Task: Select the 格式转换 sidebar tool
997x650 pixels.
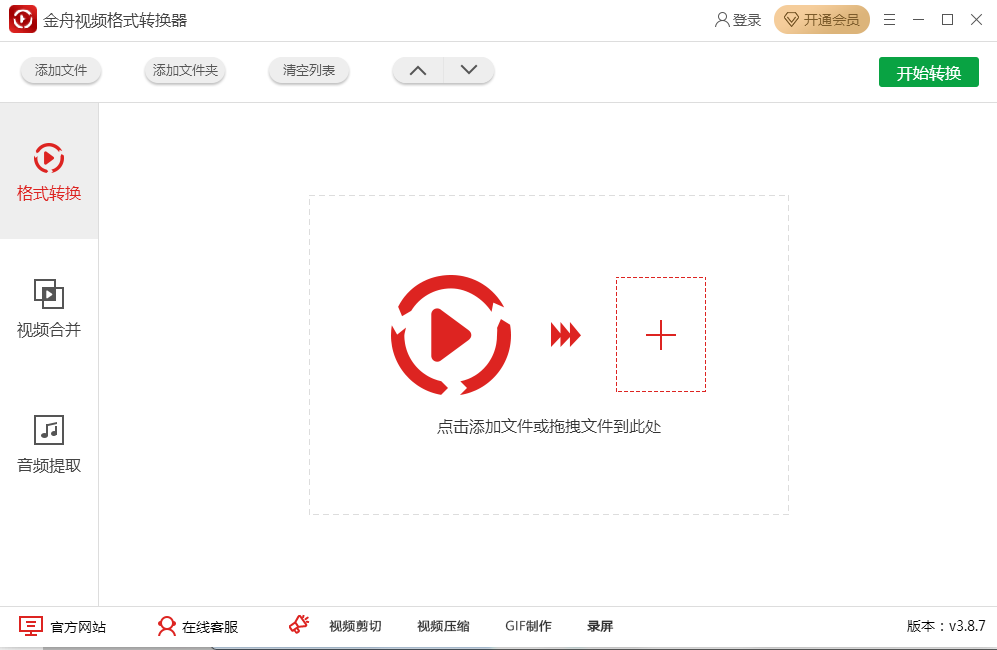Action: 49,172
